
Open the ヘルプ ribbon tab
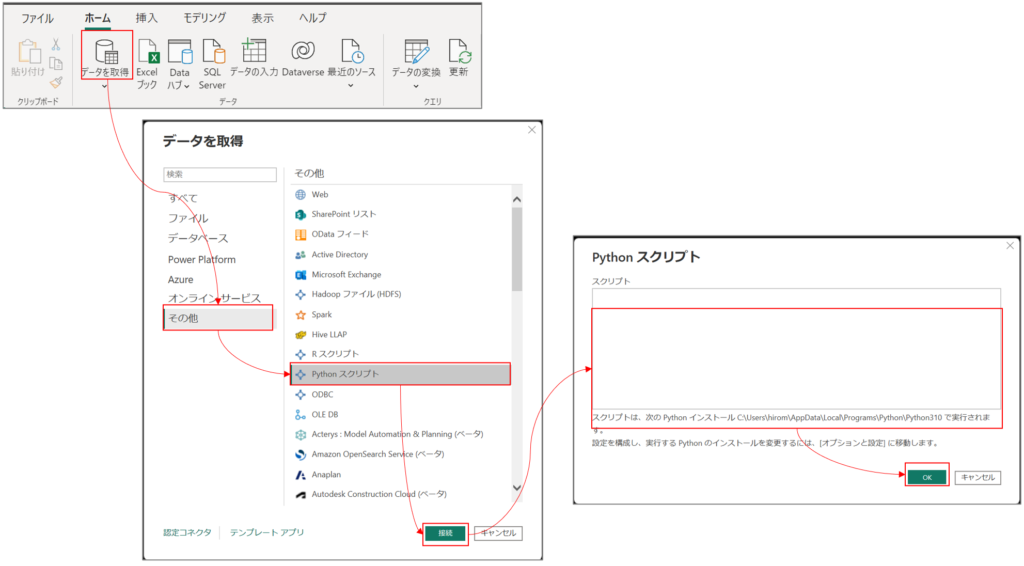(x=312, y=18)
